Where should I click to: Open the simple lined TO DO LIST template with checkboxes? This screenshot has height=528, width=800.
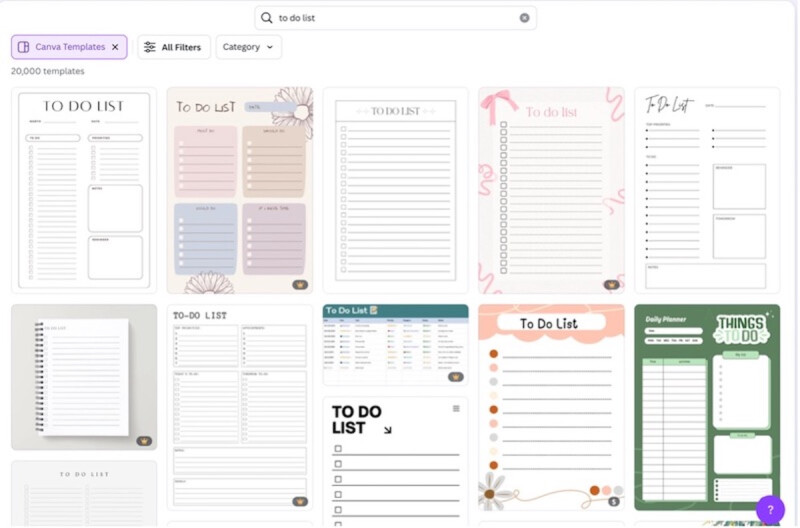pyautogui.click(x=395, y=190)
